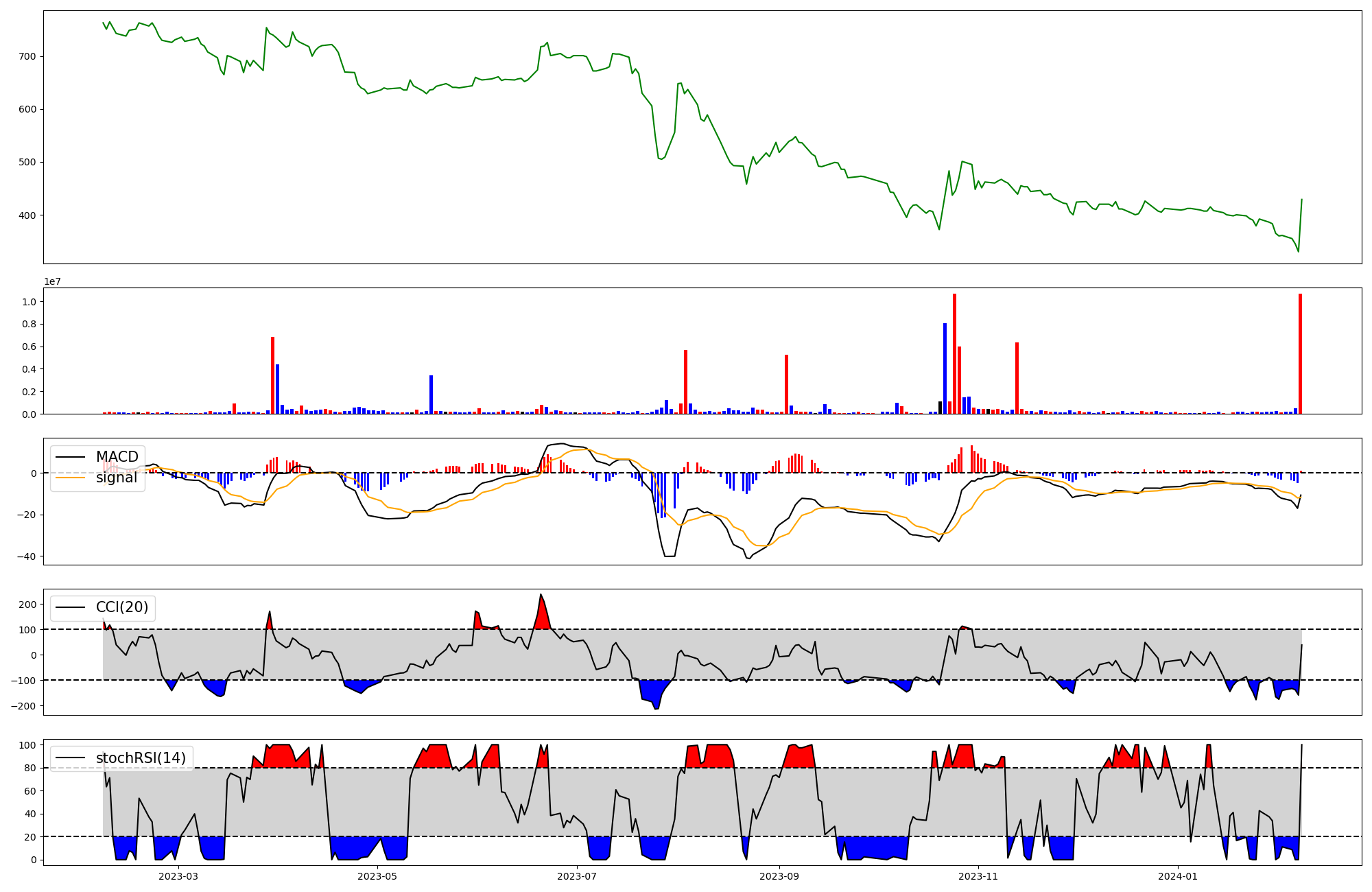Click the 2023-05 date tick label

point(377,876)
